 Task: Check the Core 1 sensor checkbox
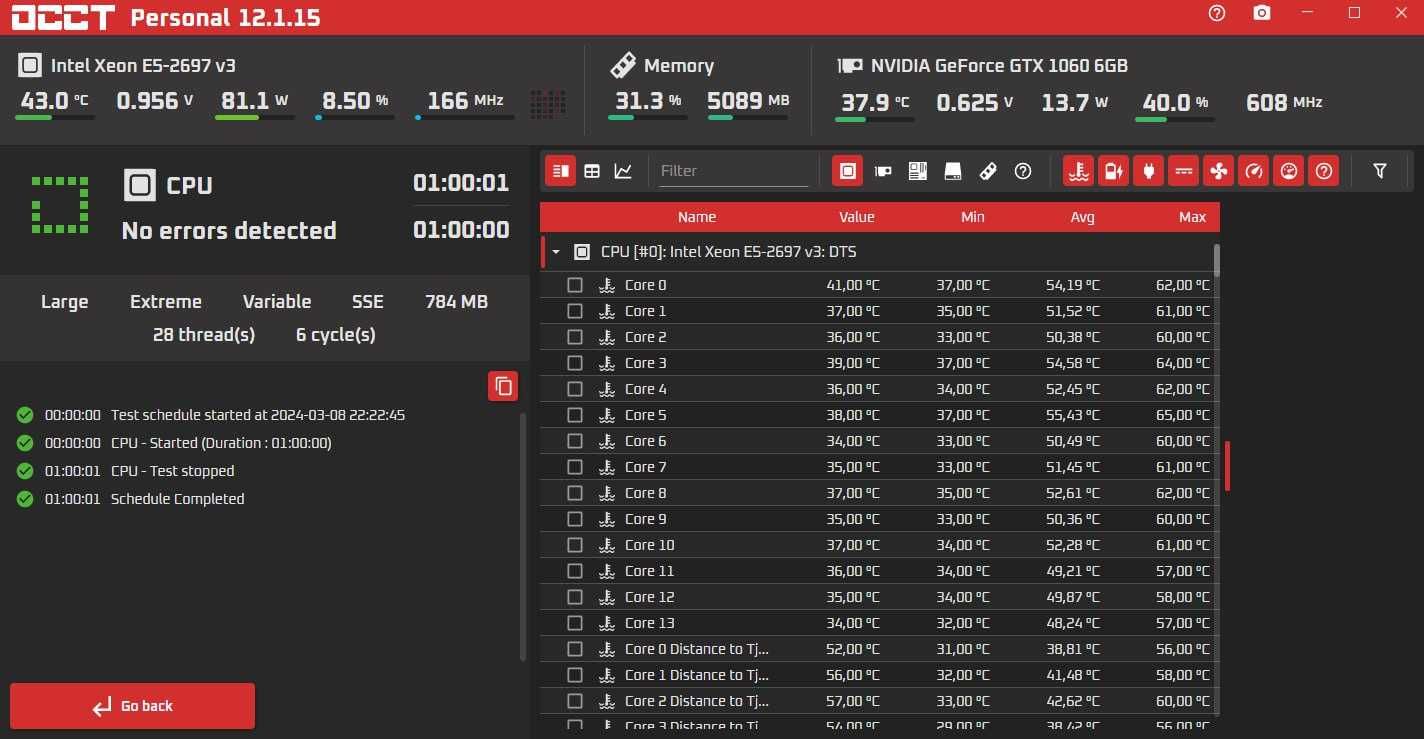pos(575,311)
